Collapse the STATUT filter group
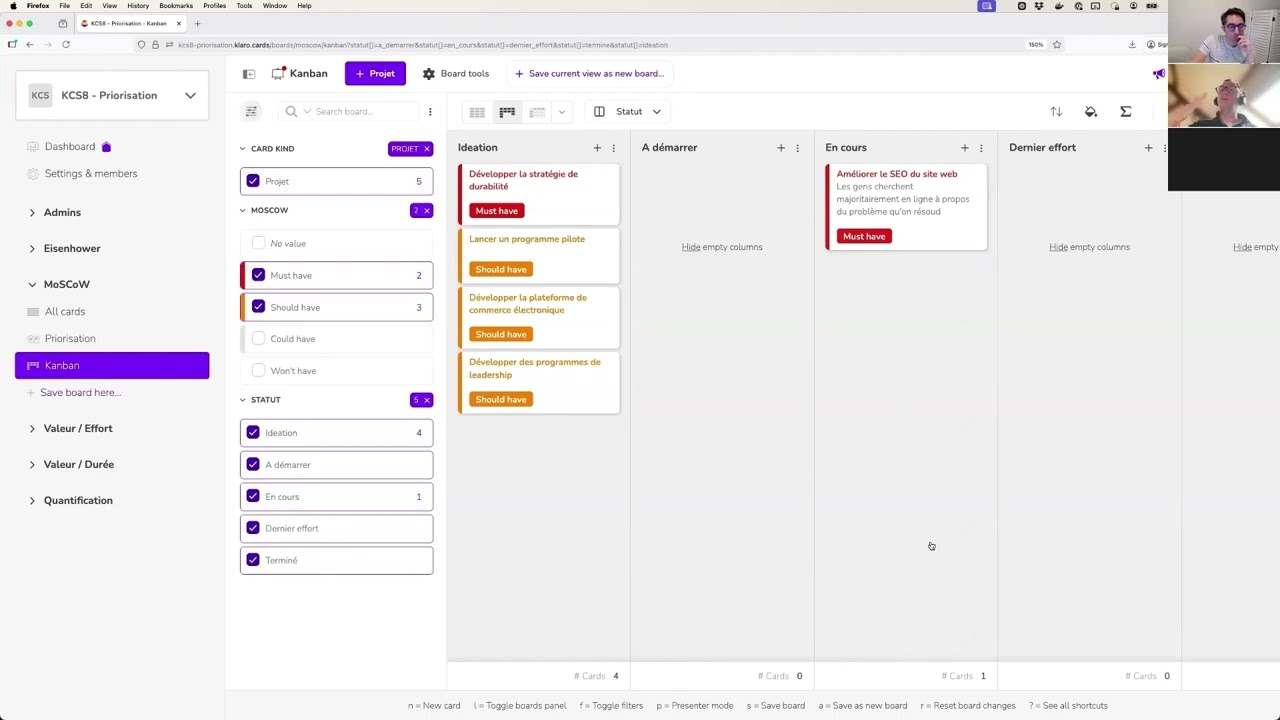 [x=242, y=400]
